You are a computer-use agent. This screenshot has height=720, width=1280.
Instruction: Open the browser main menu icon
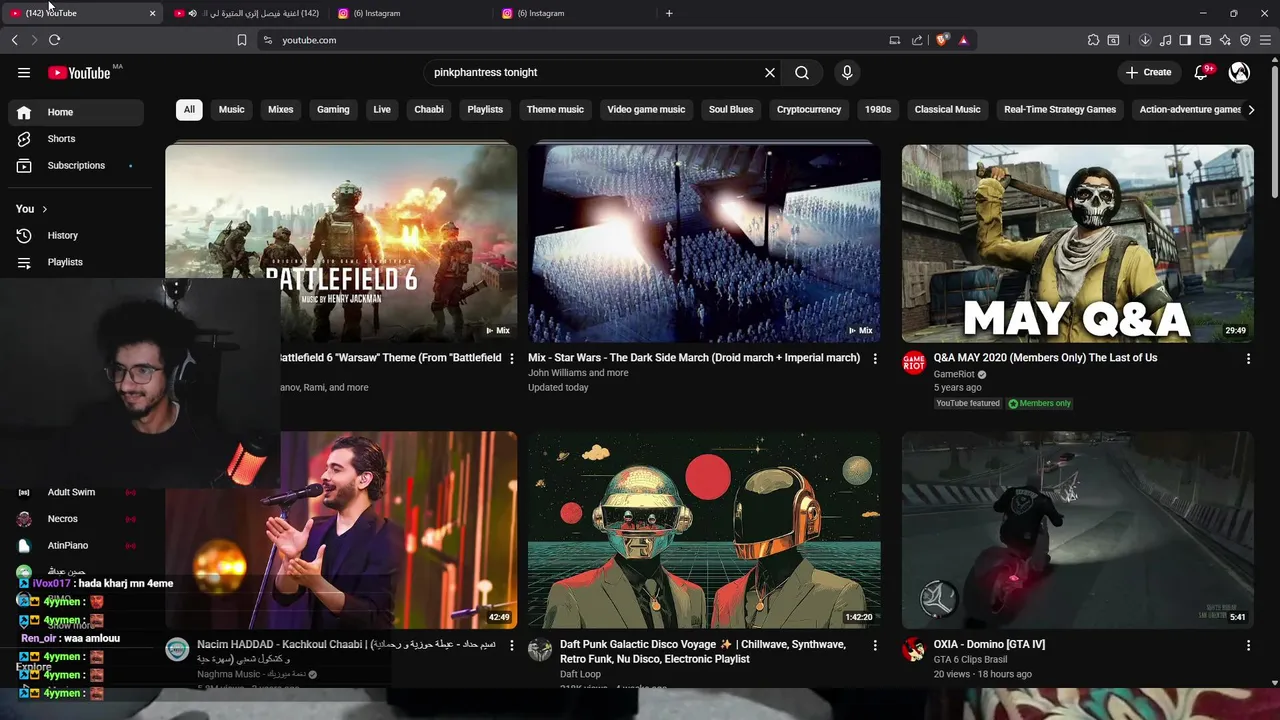pyautogui.click(x=1266, y=40)
